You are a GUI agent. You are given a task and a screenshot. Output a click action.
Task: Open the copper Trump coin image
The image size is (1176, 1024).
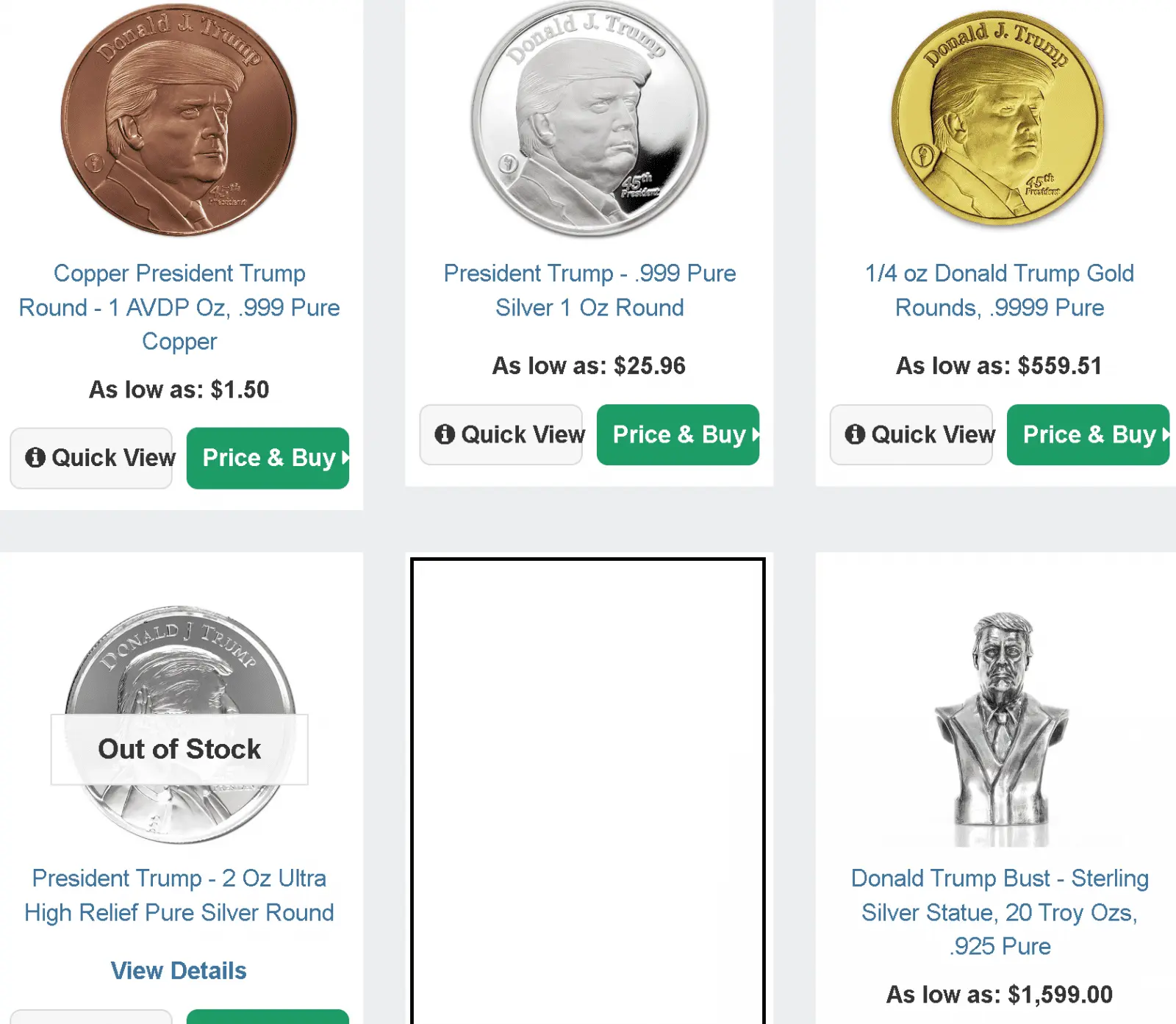(x=179, y=121)
